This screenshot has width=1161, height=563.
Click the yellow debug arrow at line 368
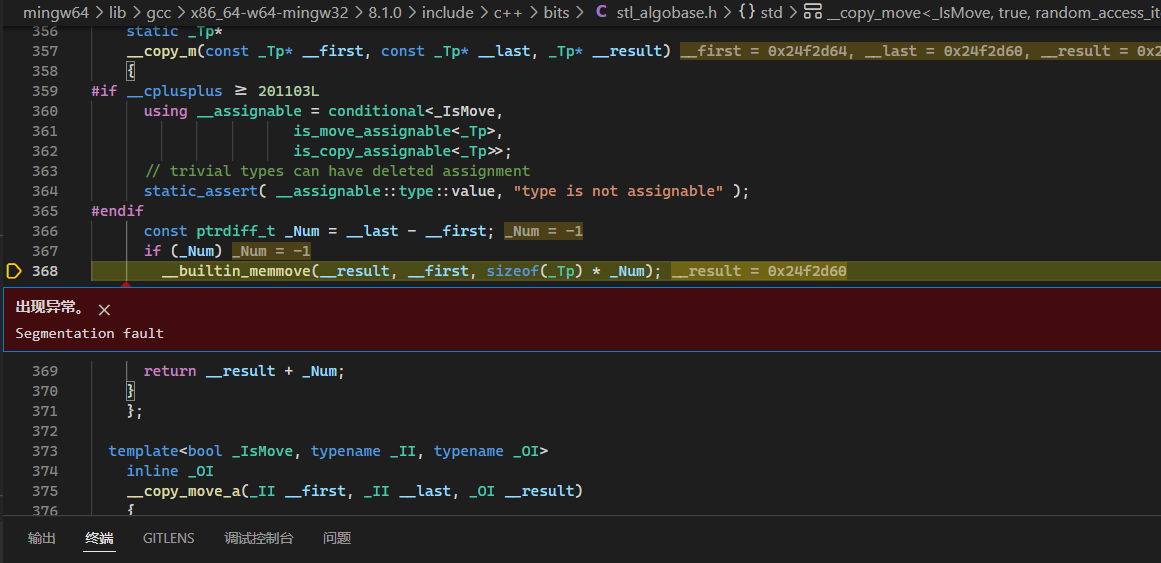pyautogui.click(x=13, y=271)
